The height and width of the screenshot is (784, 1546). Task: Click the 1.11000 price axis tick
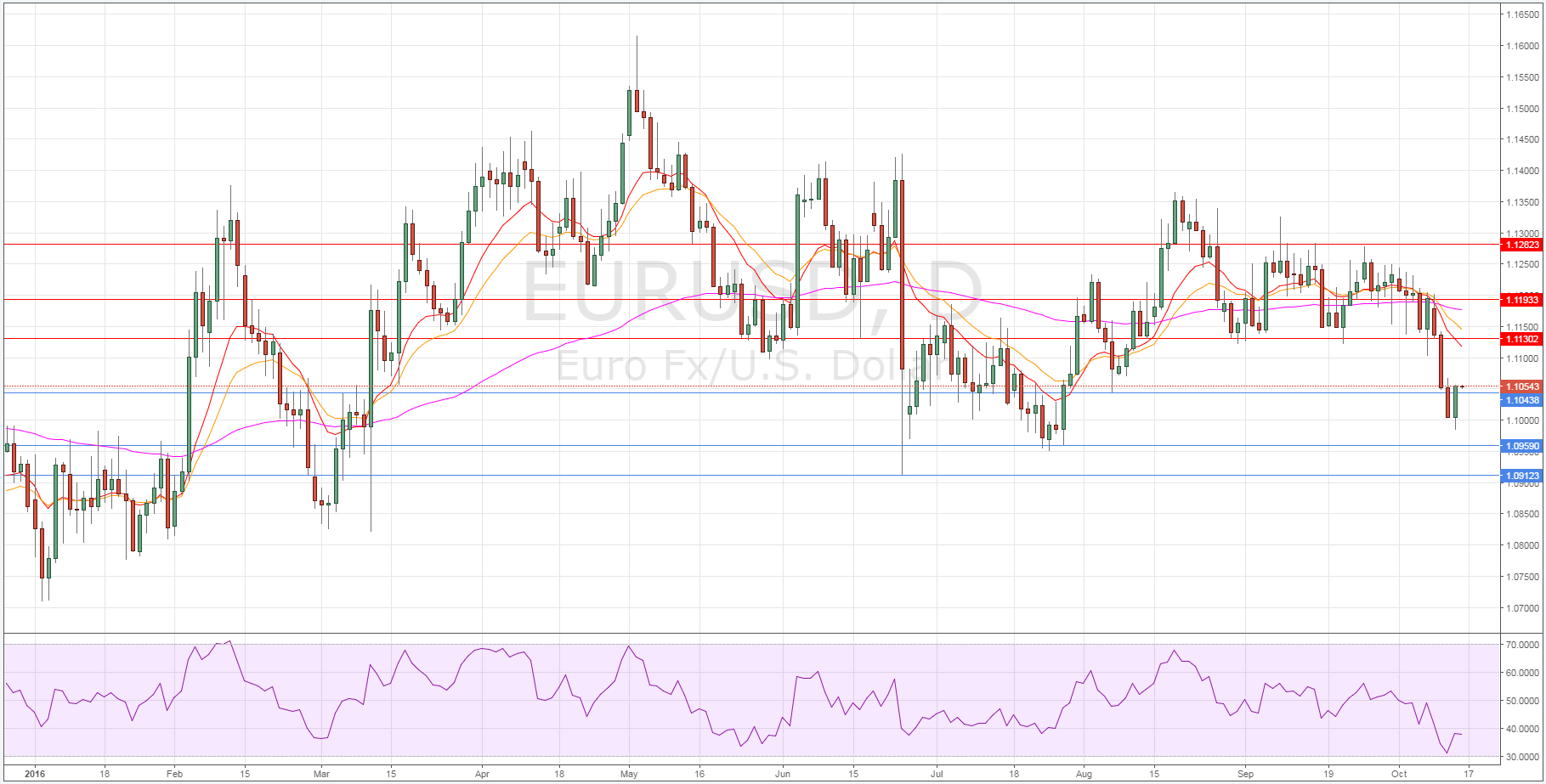pyautogui.click(x=1522, y=358)
